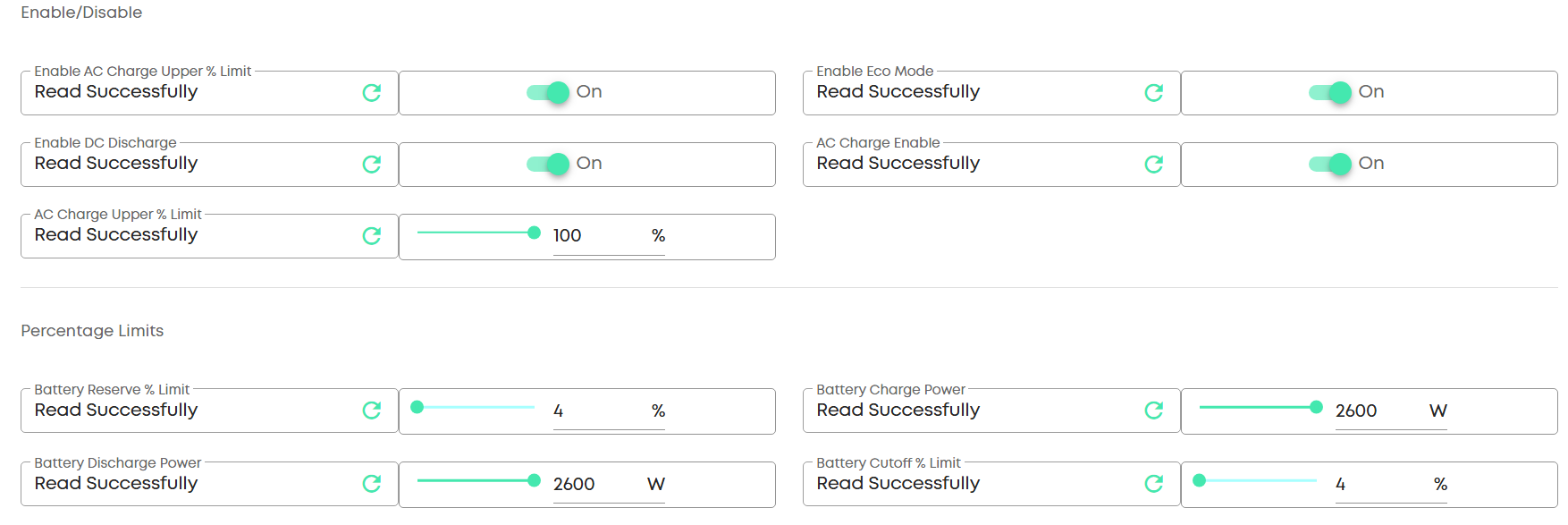Toggle off Enable AC Charge Upper % Limit switch
The height and width of the screenshot is (525, 1568).
(549, 92)
